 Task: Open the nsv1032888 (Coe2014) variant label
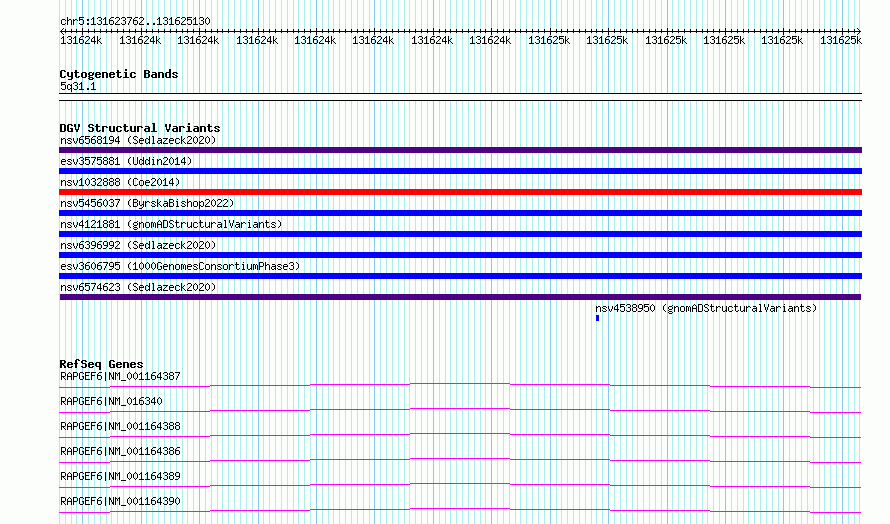coord(120,182)
